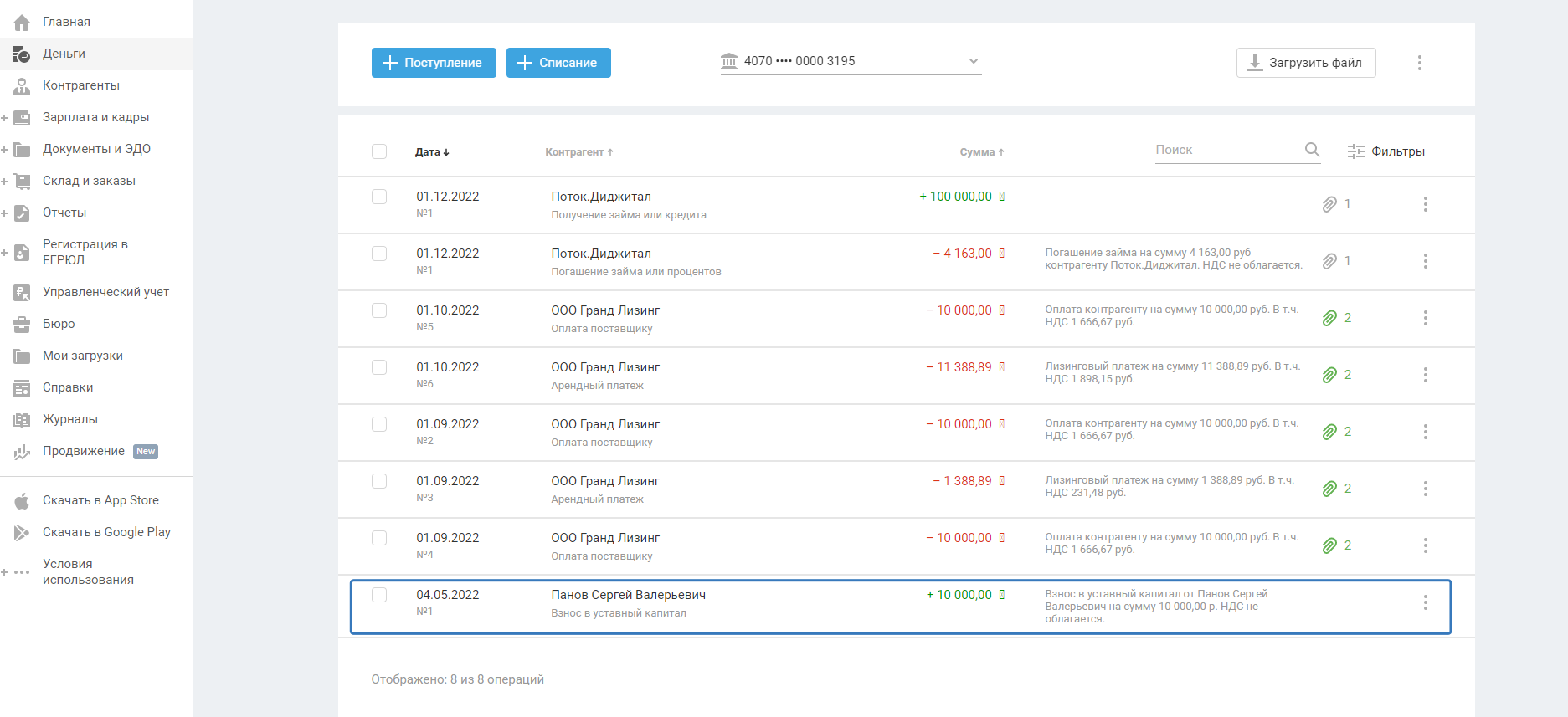Click into the Поиск search field
Screen dimensions: 1568x717
tap(1226, 150)
